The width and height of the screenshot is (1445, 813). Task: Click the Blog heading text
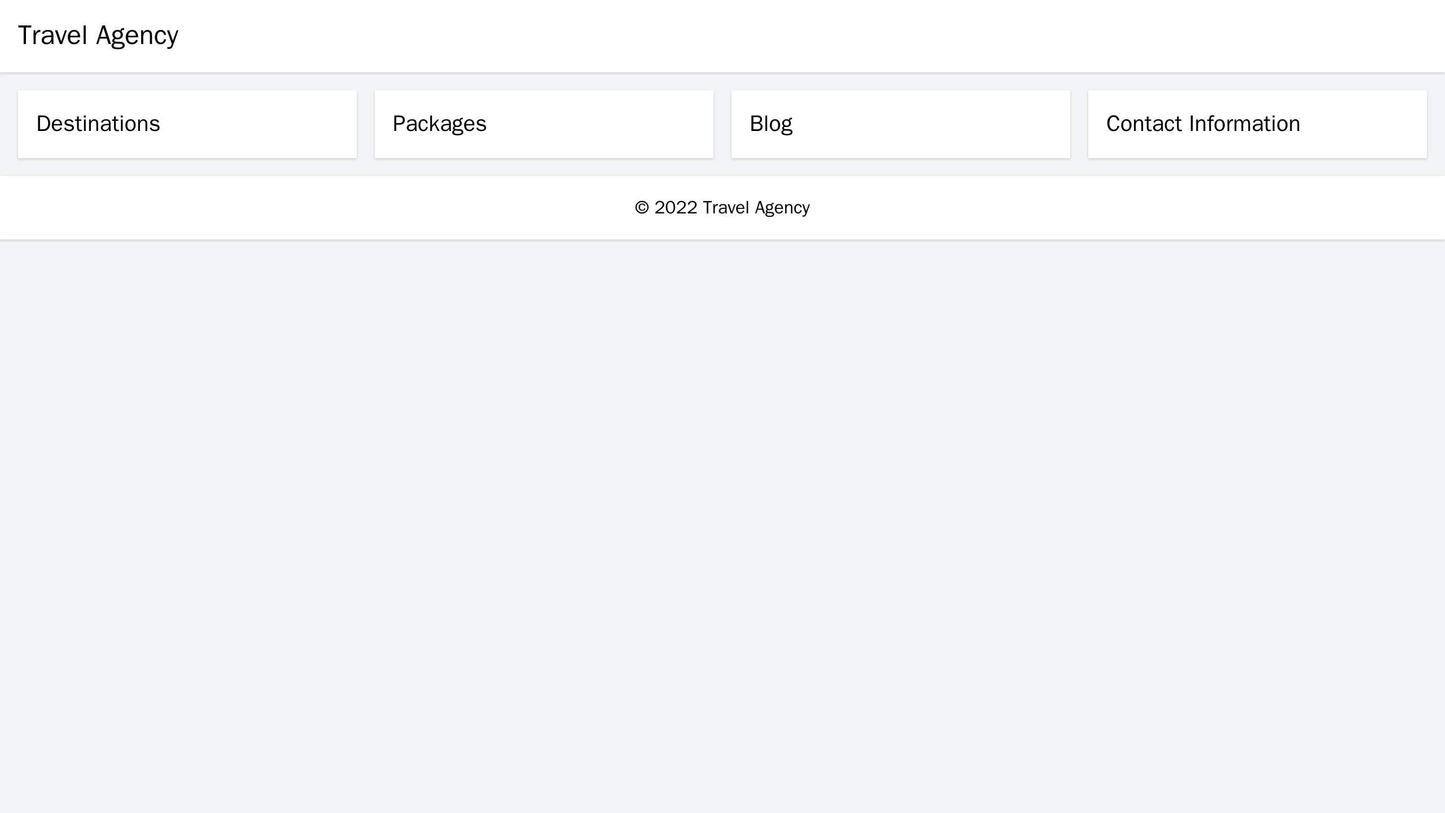click(770, 124)
